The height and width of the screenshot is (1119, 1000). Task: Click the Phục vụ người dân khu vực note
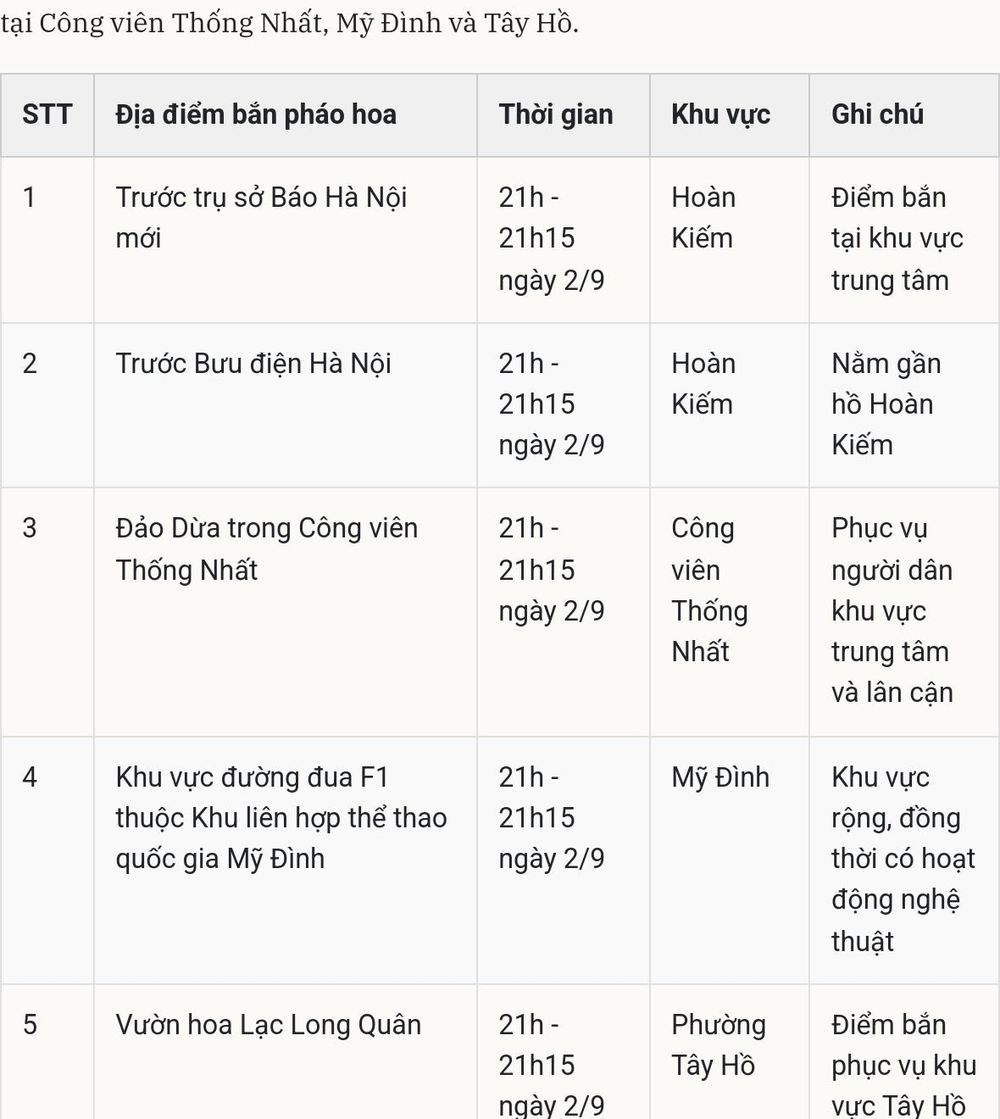click(904, 612)
